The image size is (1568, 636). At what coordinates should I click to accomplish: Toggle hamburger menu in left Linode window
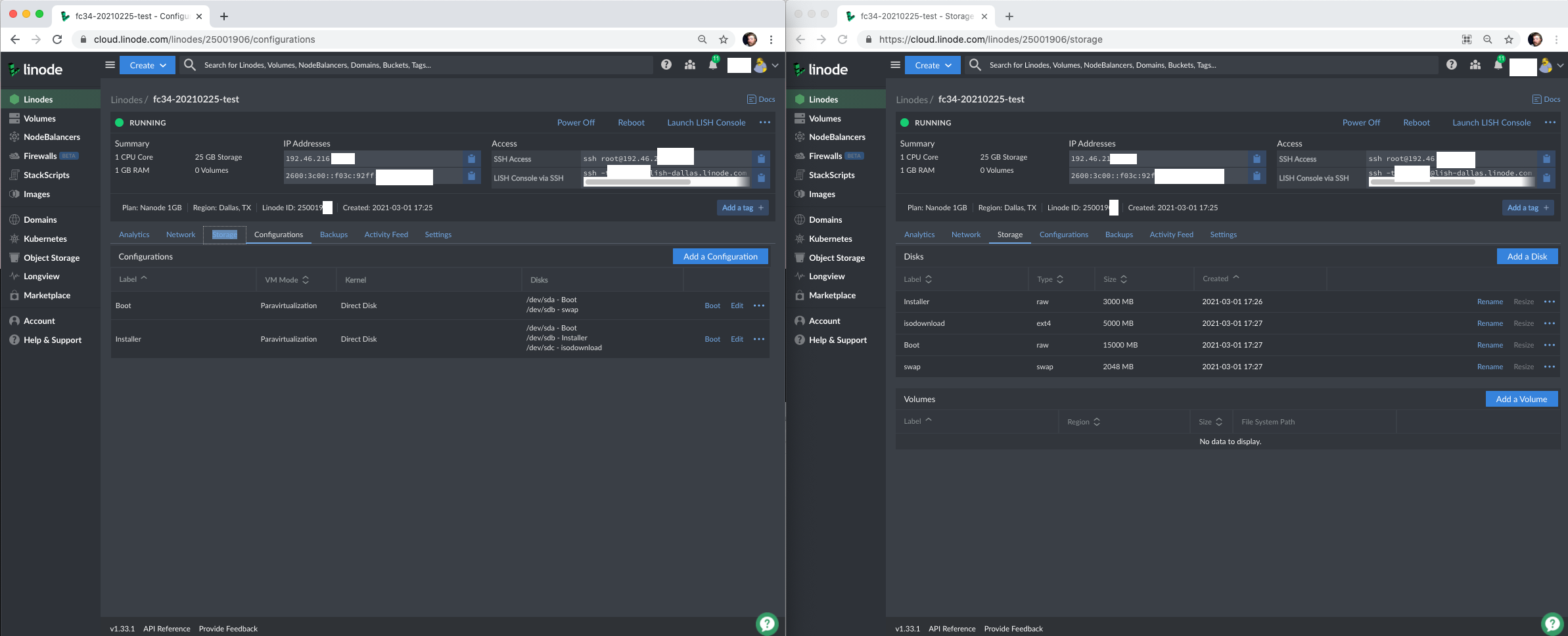pyautogui.click(x=110, y=64)
